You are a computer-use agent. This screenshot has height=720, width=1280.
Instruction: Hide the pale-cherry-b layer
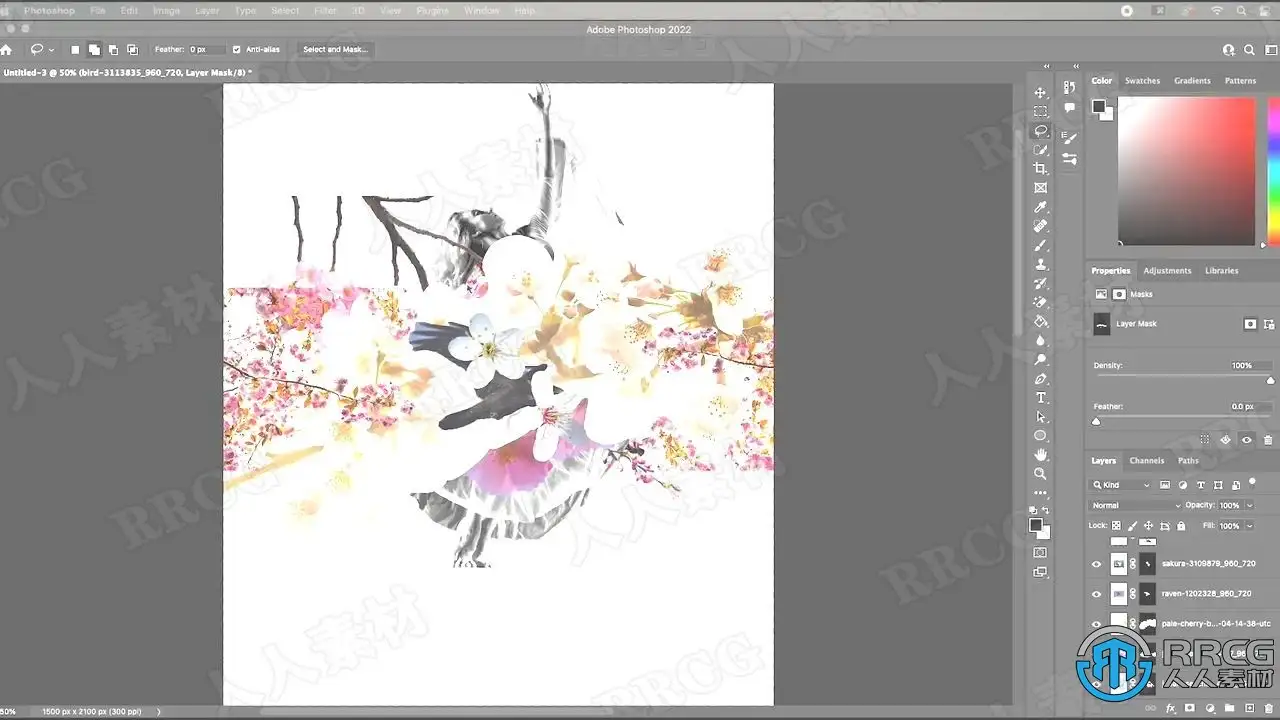pos(1096,624)
